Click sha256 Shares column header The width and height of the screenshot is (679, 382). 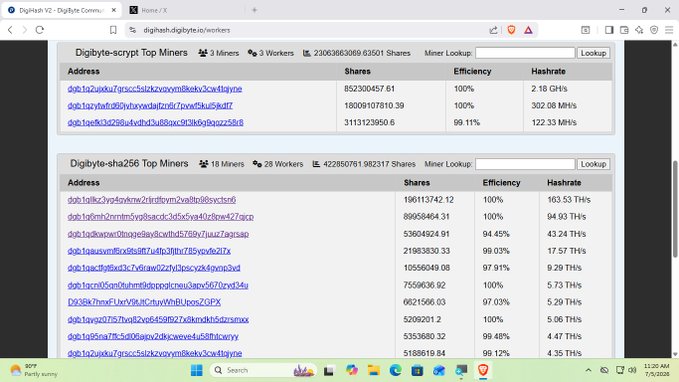(x=417, y=183)
